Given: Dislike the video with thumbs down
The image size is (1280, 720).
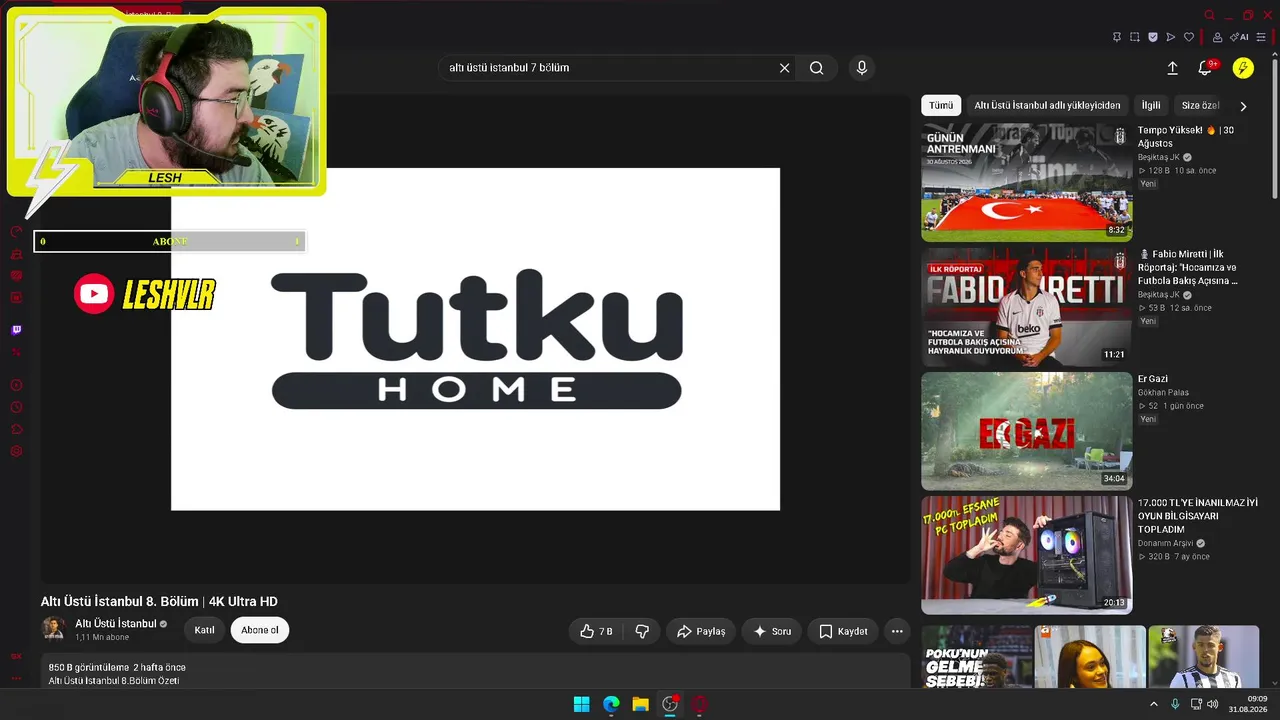Looking at the screenshot, I should click(642, 631).
